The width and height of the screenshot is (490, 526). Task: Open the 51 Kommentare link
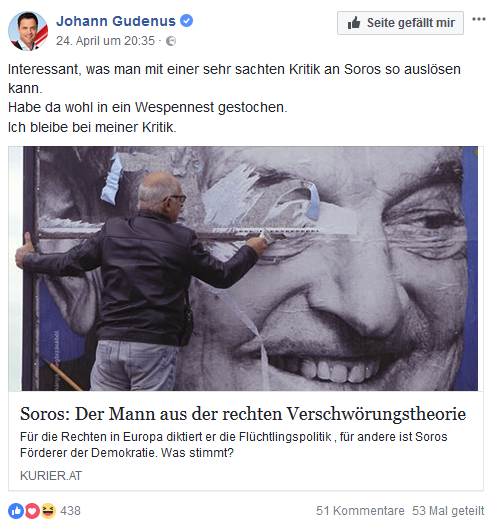[x=360, y=511]
